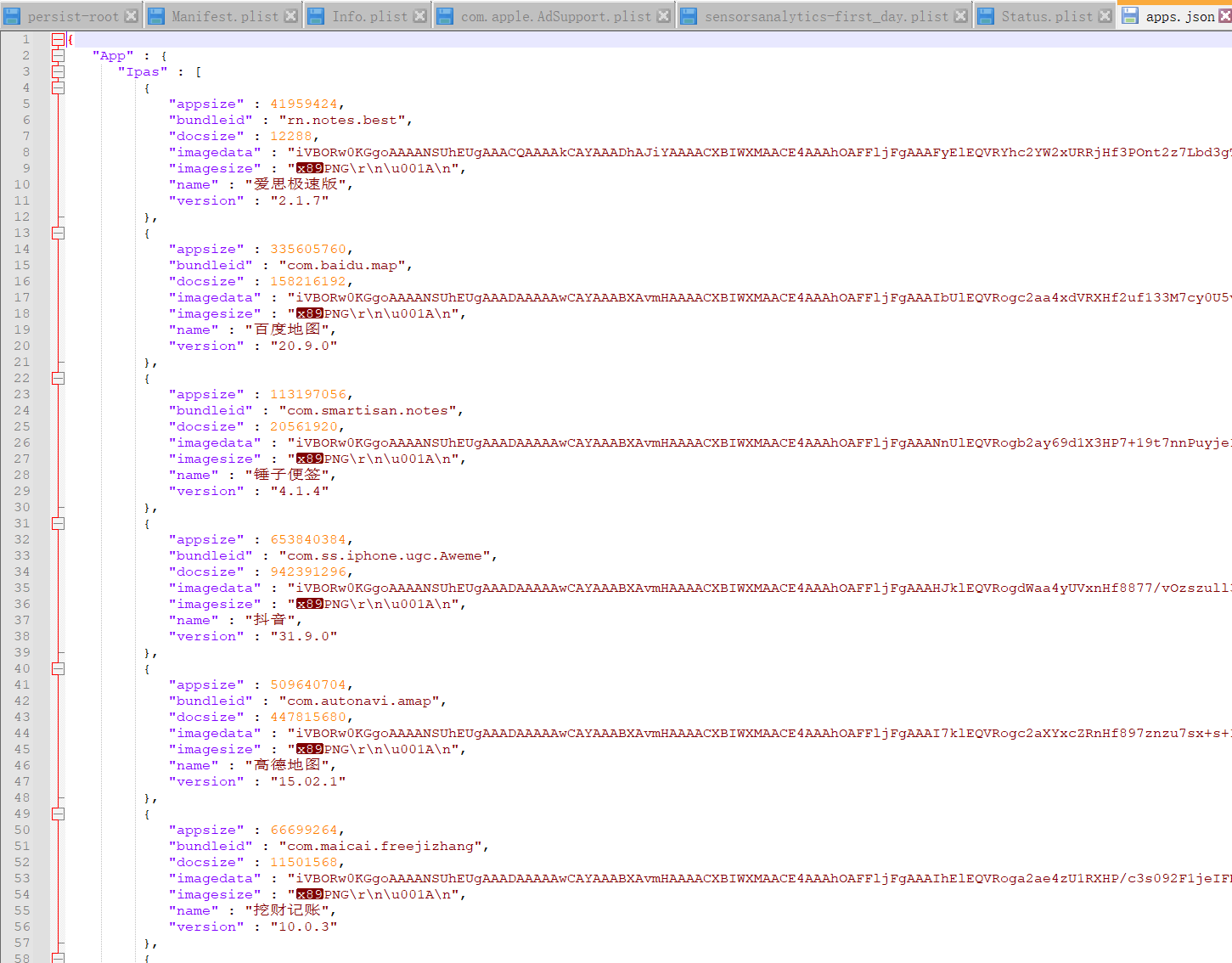Click the docsize value 11501568
This screenshot has width=1232, height=963.
(x=304, y=862)
